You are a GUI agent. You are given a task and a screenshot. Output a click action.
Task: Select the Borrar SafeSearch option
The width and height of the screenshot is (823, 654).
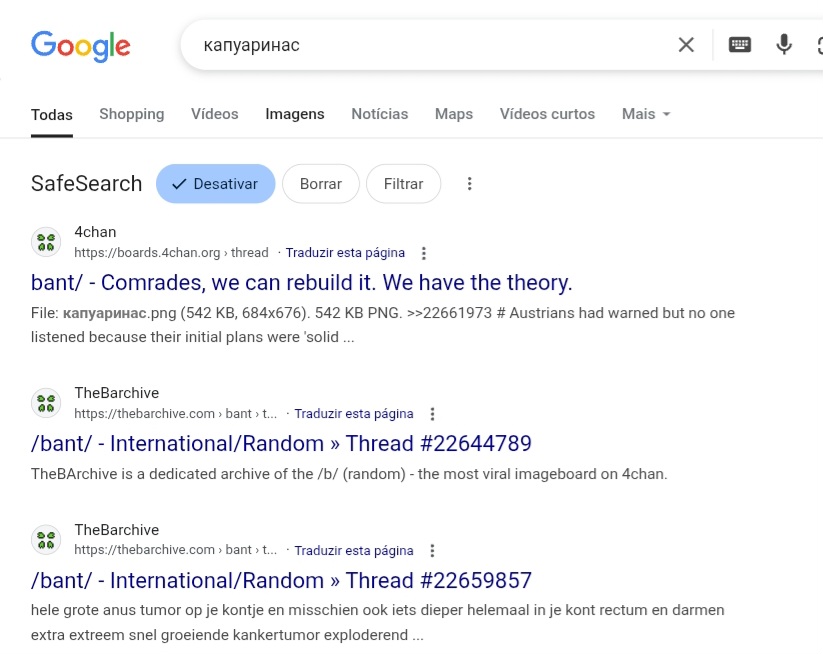[x=321, y=184]
